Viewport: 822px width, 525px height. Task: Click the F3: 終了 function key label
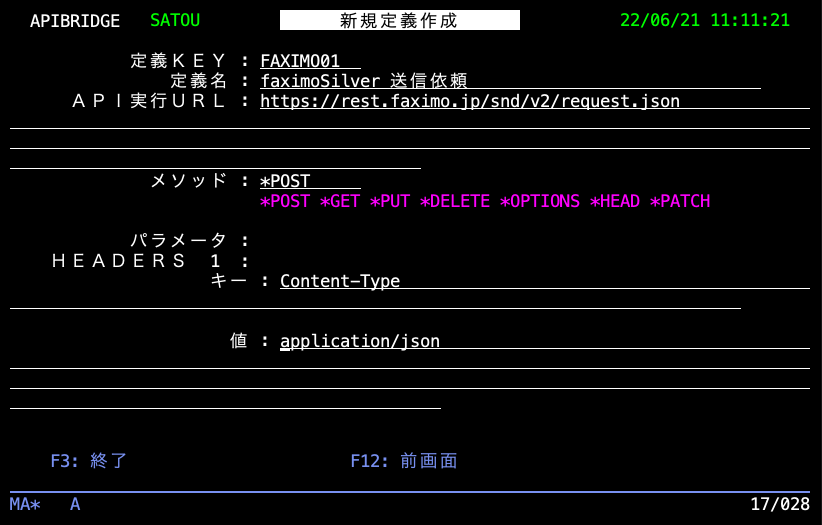coord(89,461)
